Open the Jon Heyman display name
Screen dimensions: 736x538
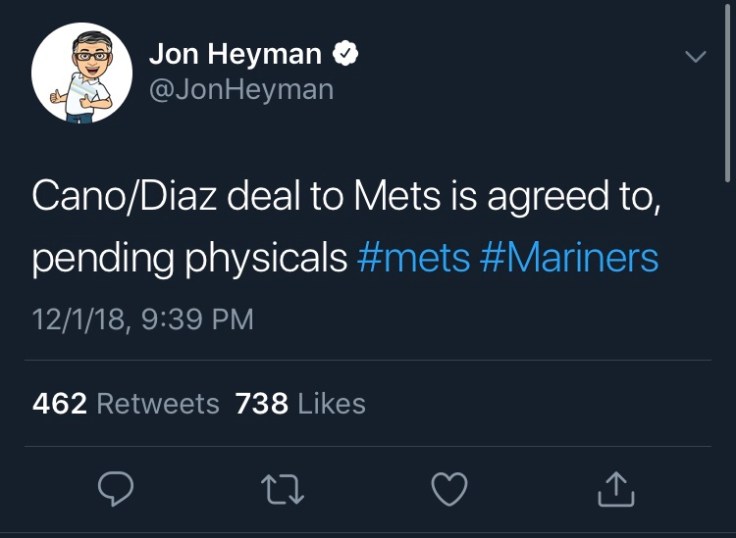point(235,55)
